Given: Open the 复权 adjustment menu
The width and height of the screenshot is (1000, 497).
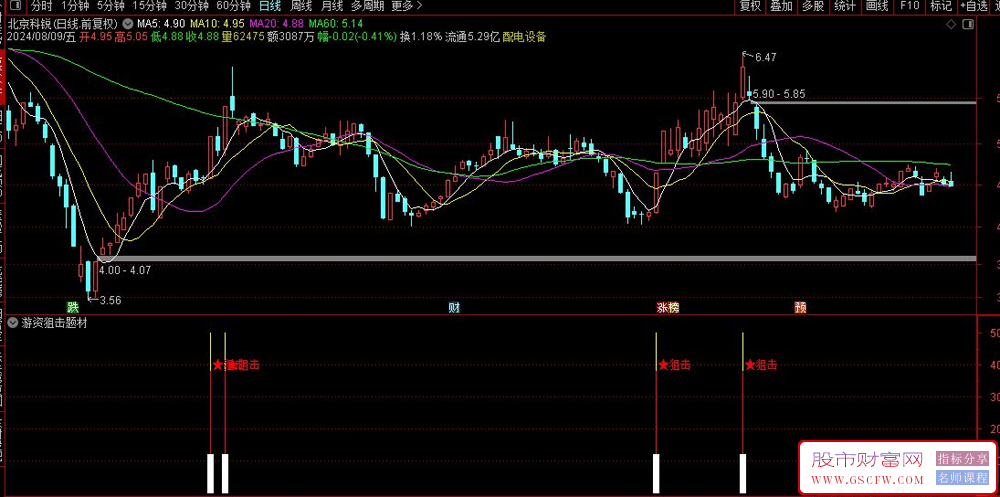Looking at the screenshot, I should [x=750, y=6].
